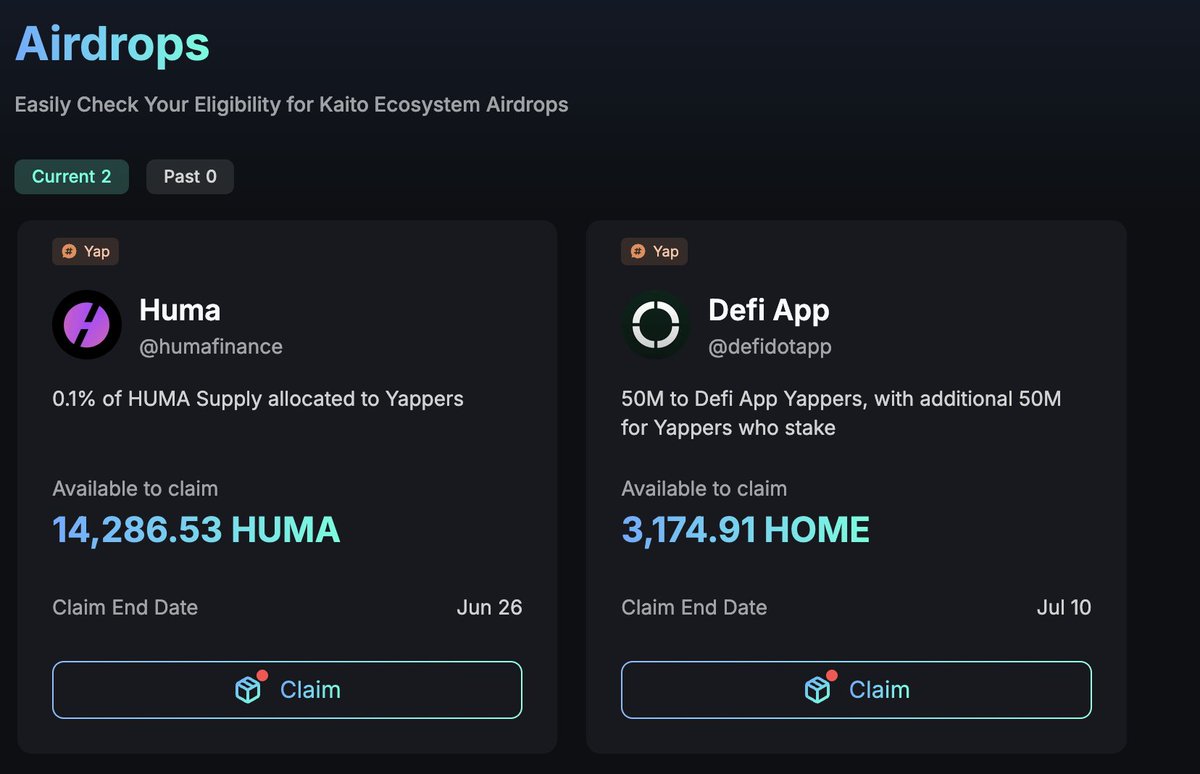Click the Defi App circular logo
The height and width of the screenshot is (774, 1200).
(x=656, y=325)
